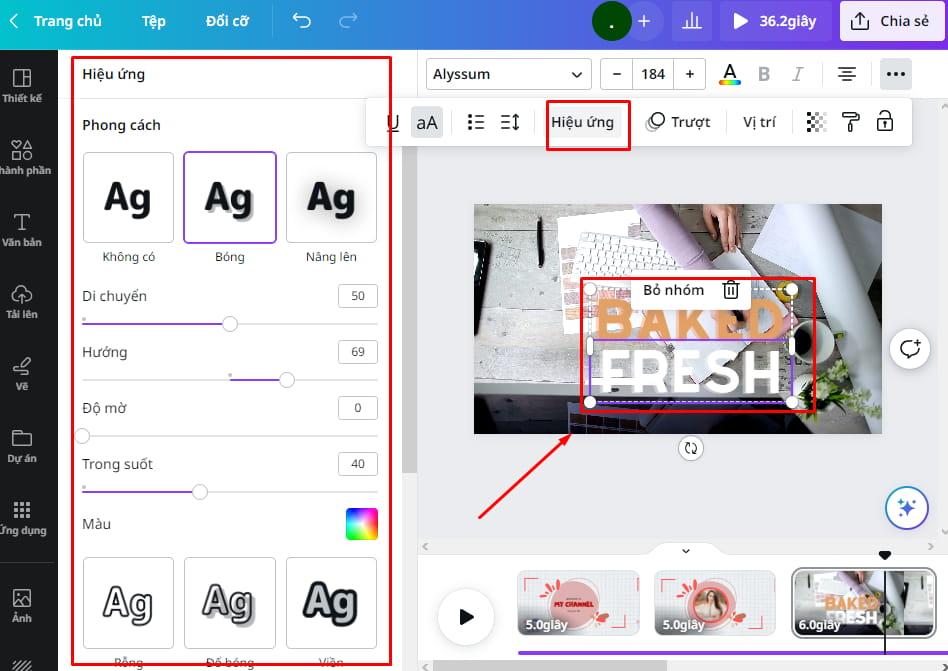Image resolution: width=948 pixels, height=671 pixels.
Task: Toggle bold formatting for the text
Action: [764, 73]
